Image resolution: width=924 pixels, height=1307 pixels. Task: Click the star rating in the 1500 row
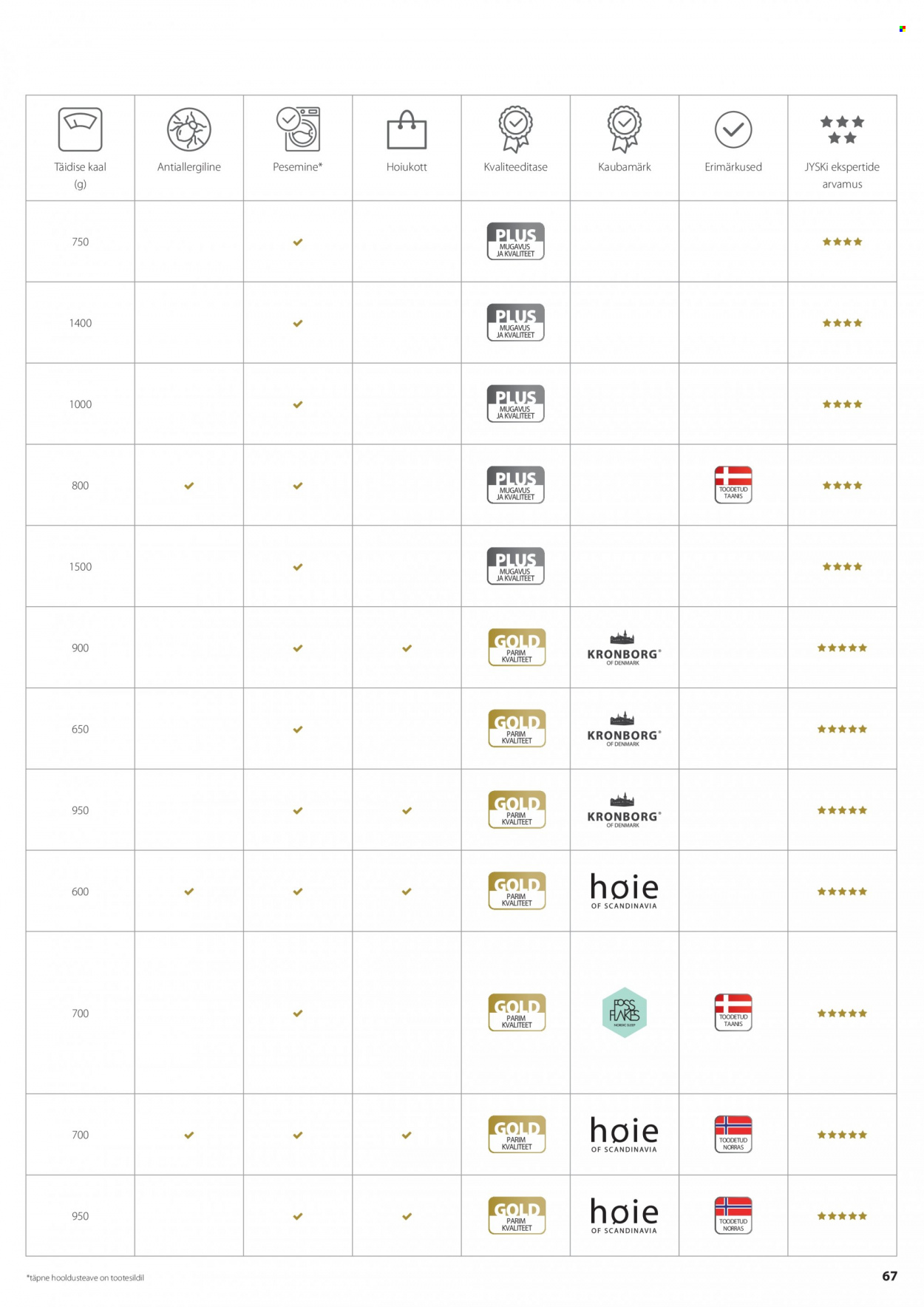[842, 567]
